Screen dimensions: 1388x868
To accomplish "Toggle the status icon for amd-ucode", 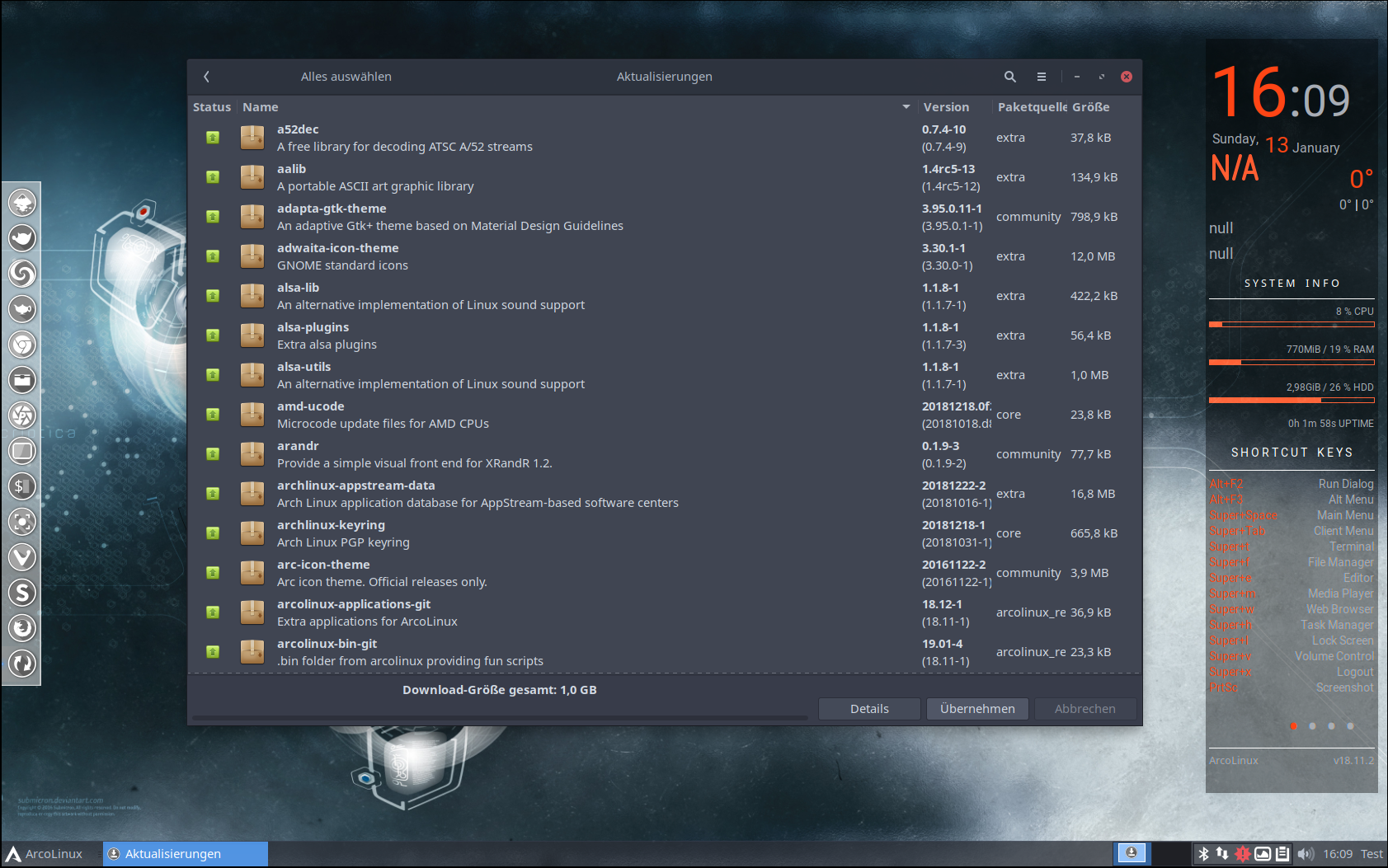I will (x=213, y=415).
